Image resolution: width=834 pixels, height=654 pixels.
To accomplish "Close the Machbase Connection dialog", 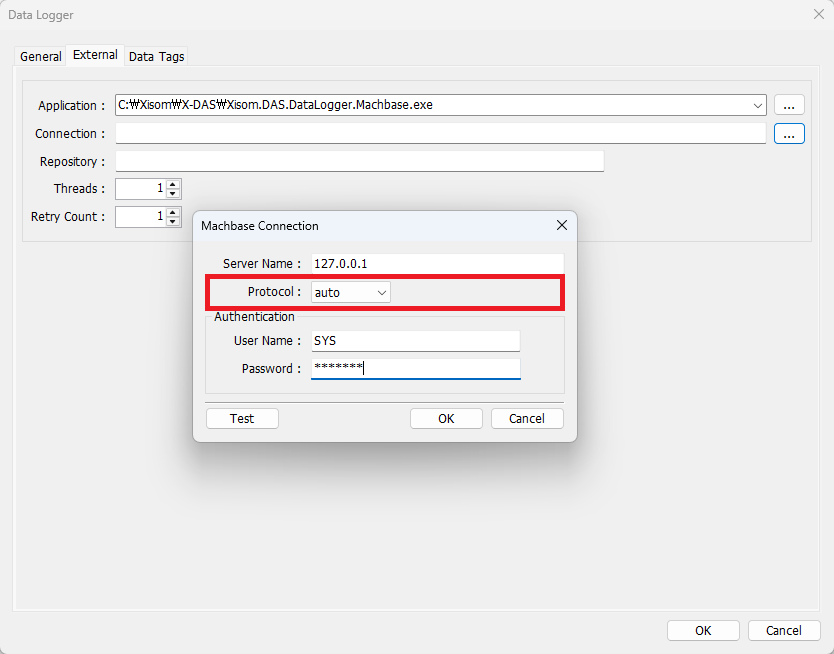I will click(561, 226).
